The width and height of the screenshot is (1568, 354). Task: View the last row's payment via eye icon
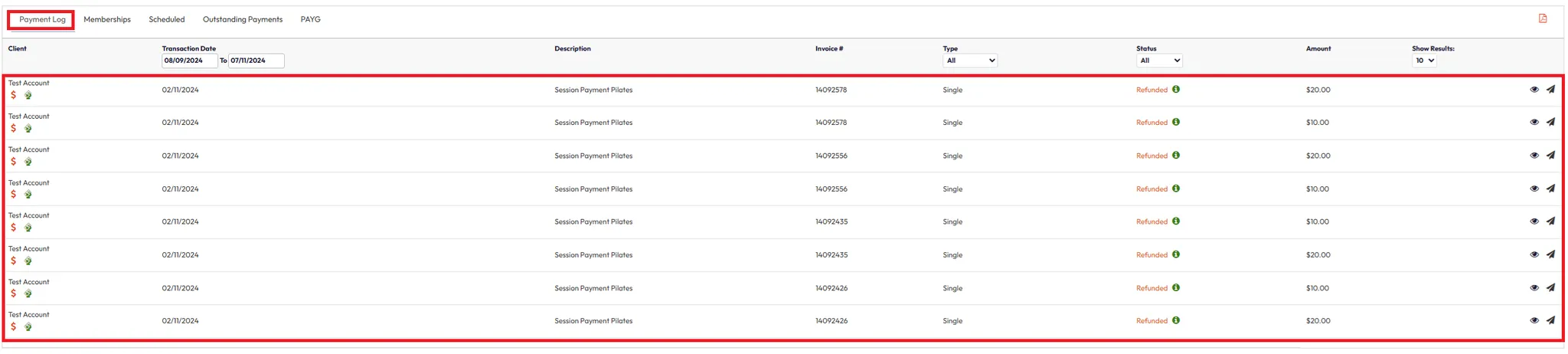tap(1534, 321)
